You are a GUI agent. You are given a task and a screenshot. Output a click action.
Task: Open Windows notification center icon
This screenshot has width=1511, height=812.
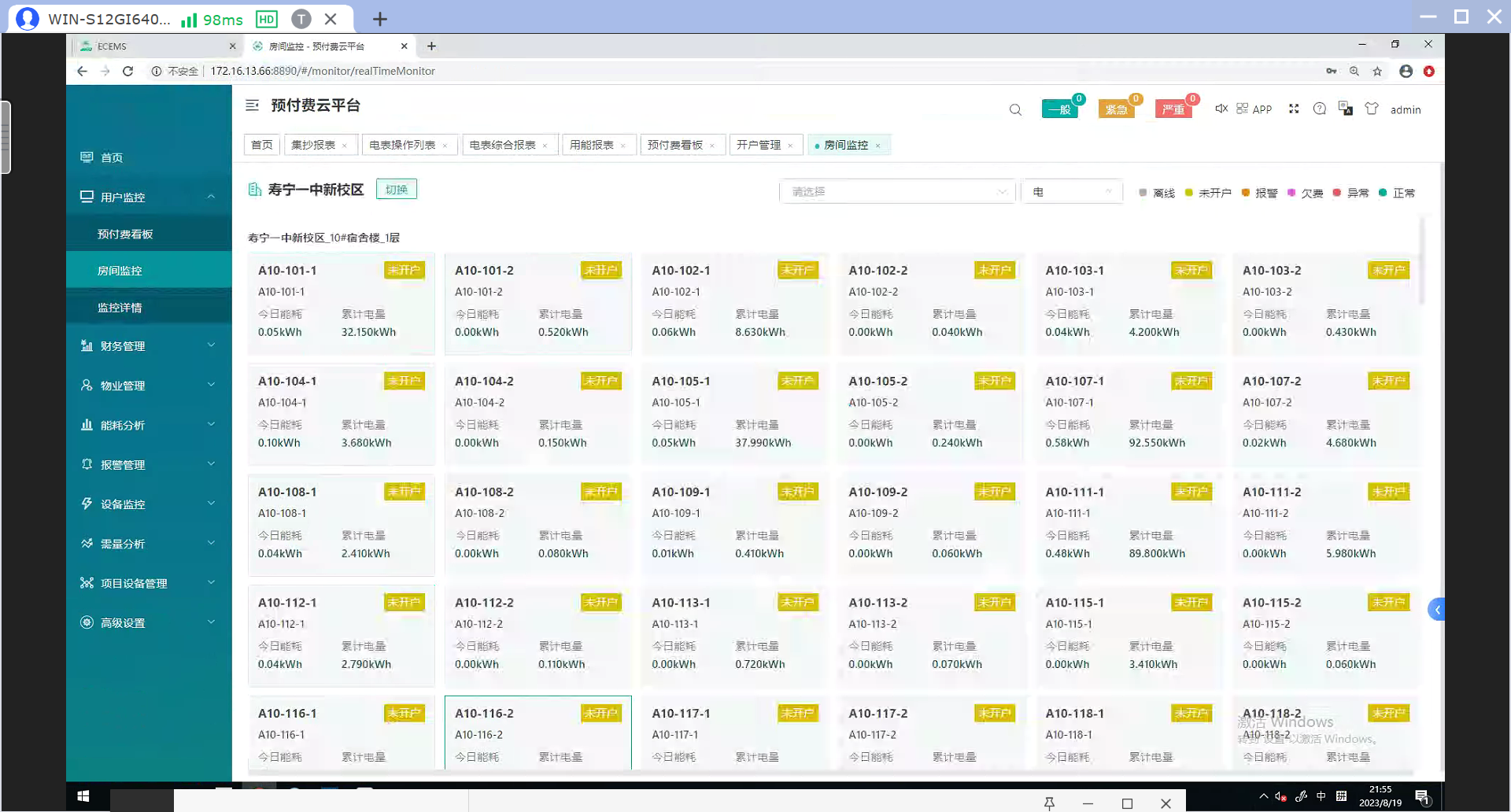(1422, 796)
